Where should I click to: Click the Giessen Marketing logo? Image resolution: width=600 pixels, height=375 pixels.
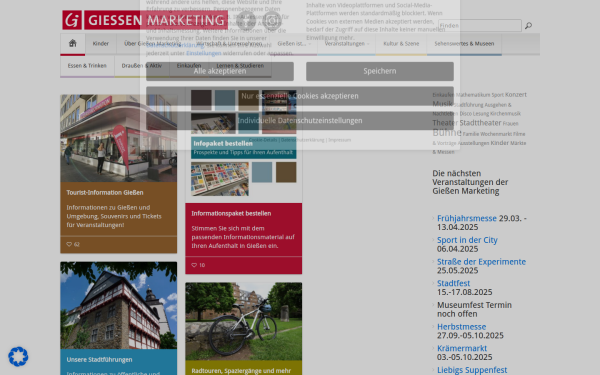click(145, 20)
